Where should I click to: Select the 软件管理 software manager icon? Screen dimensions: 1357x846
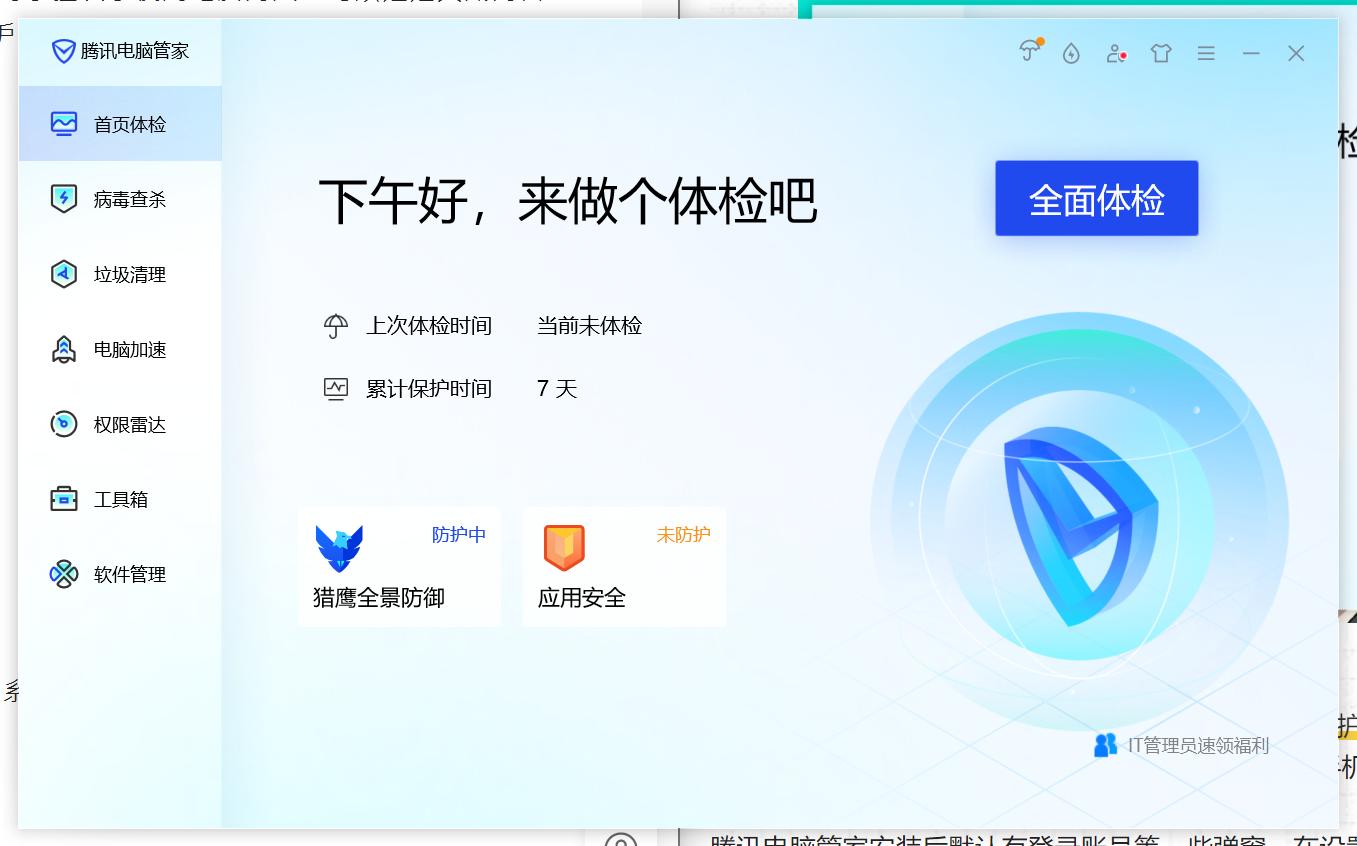(64, 574)
